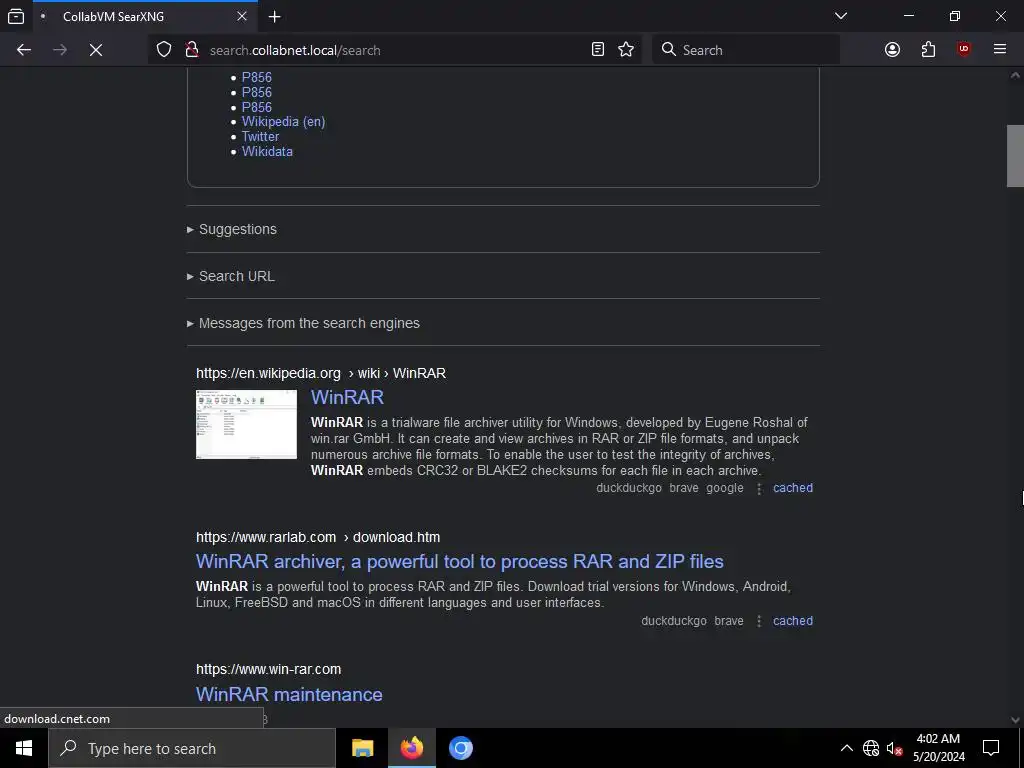This screenshot has width=1024, height=768.
Task: Open more options dots for Wikipedia result
Action: tap(759, 488)
